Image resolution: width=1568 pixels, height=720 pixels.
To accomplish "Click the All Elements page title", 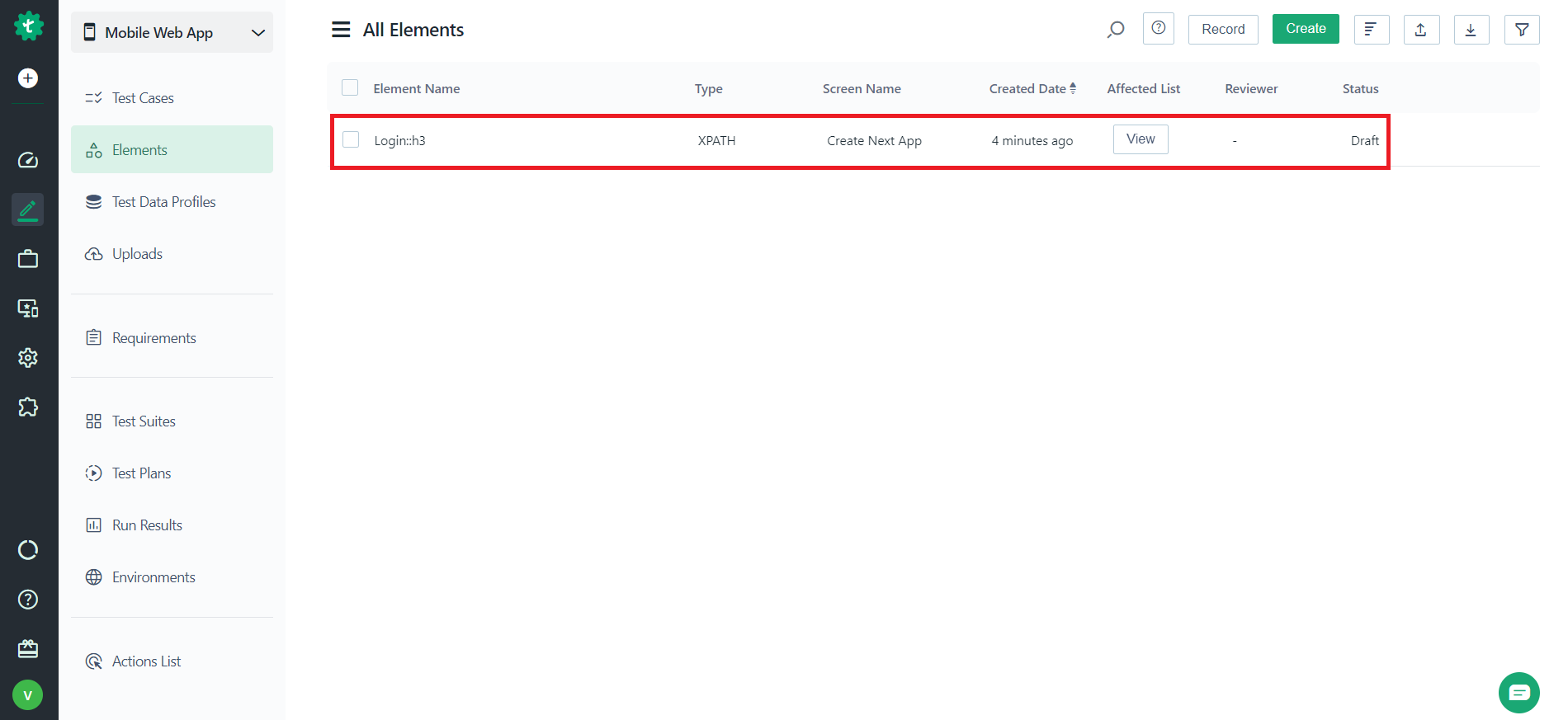I will (413, 30).
